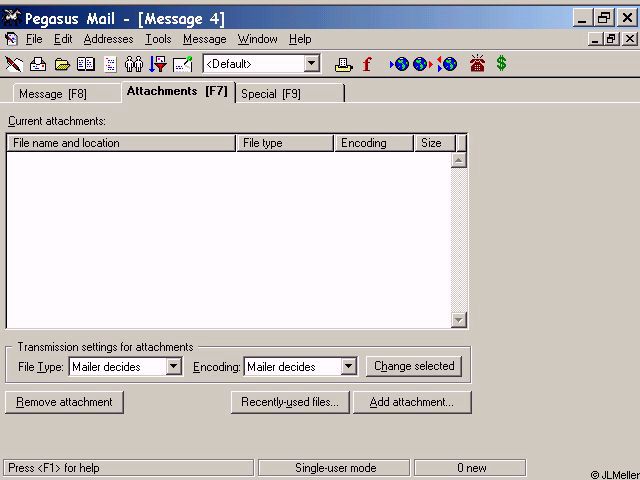
Task: Click the empty attachments list area
Action: (x=229, y=240)
